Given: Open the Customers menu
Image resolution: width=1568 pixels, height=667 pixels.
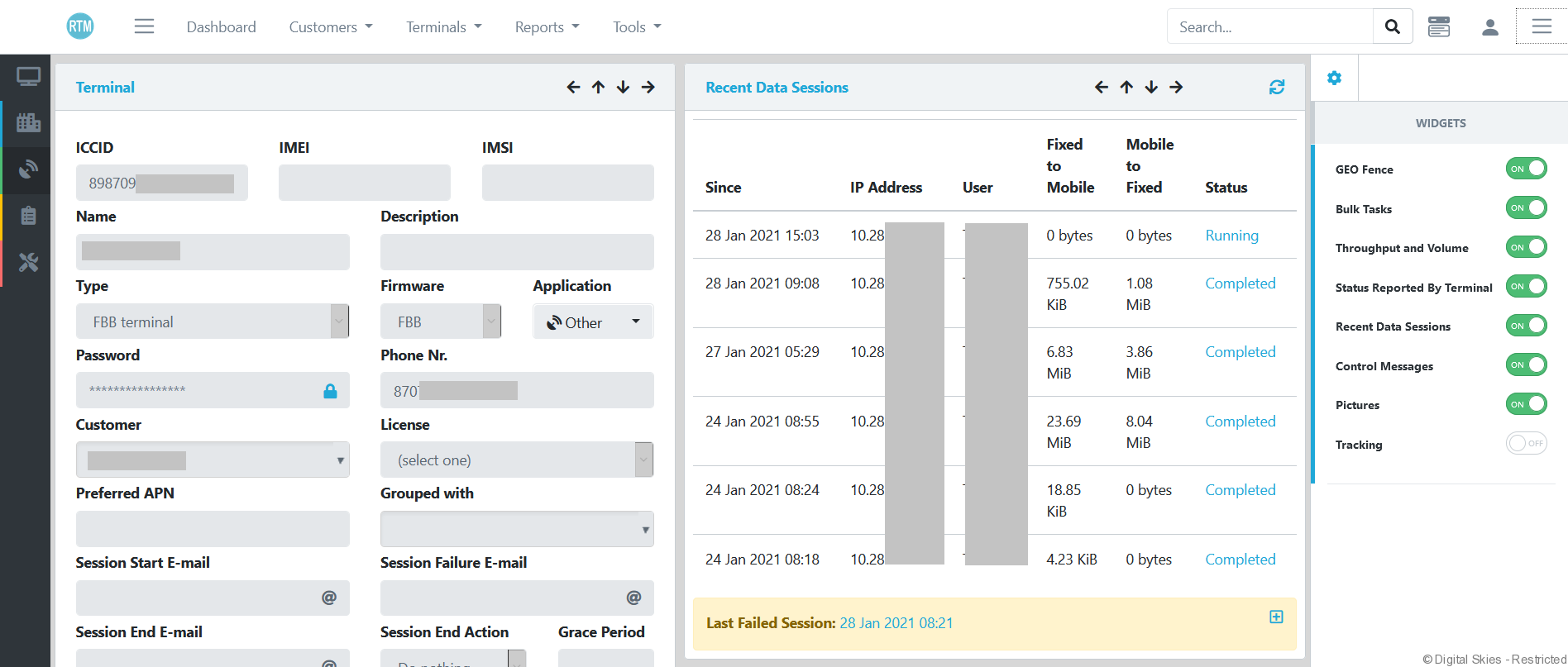Looking at the screenshot, I should pyautogui.click(x=330, y=27).
